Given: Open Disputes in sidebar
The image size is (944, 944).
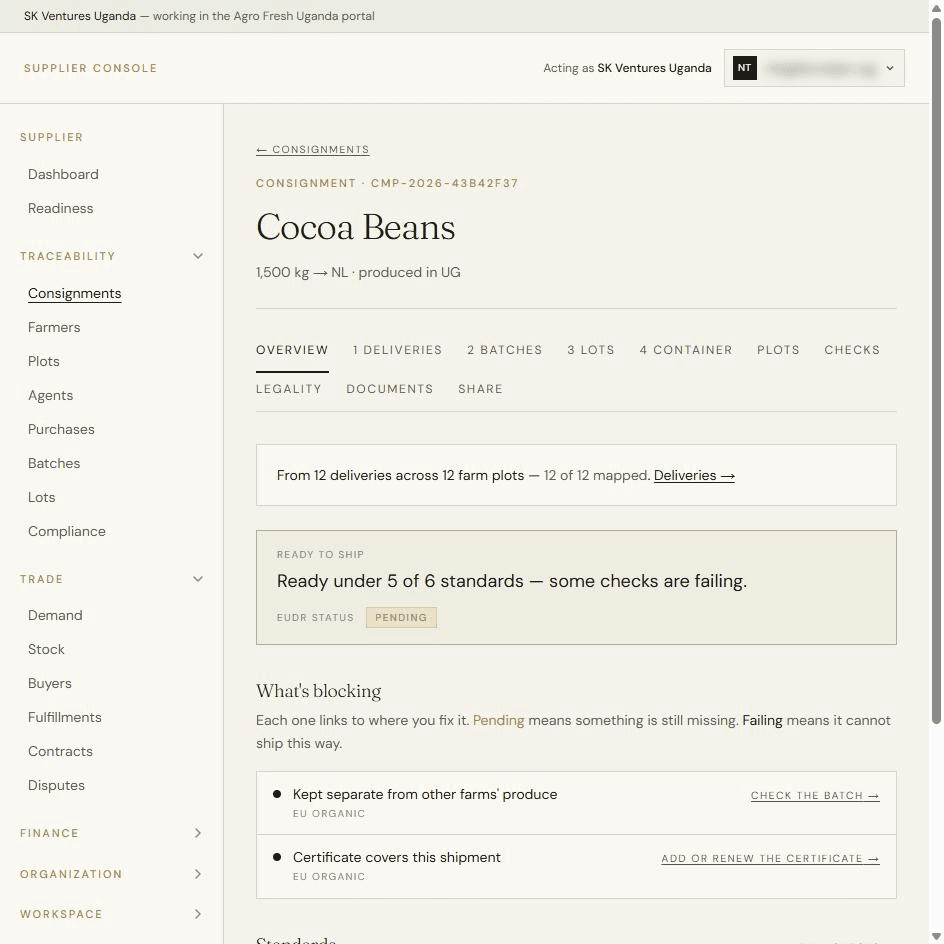Looking at the screenshot, I should tap(57, 786).
